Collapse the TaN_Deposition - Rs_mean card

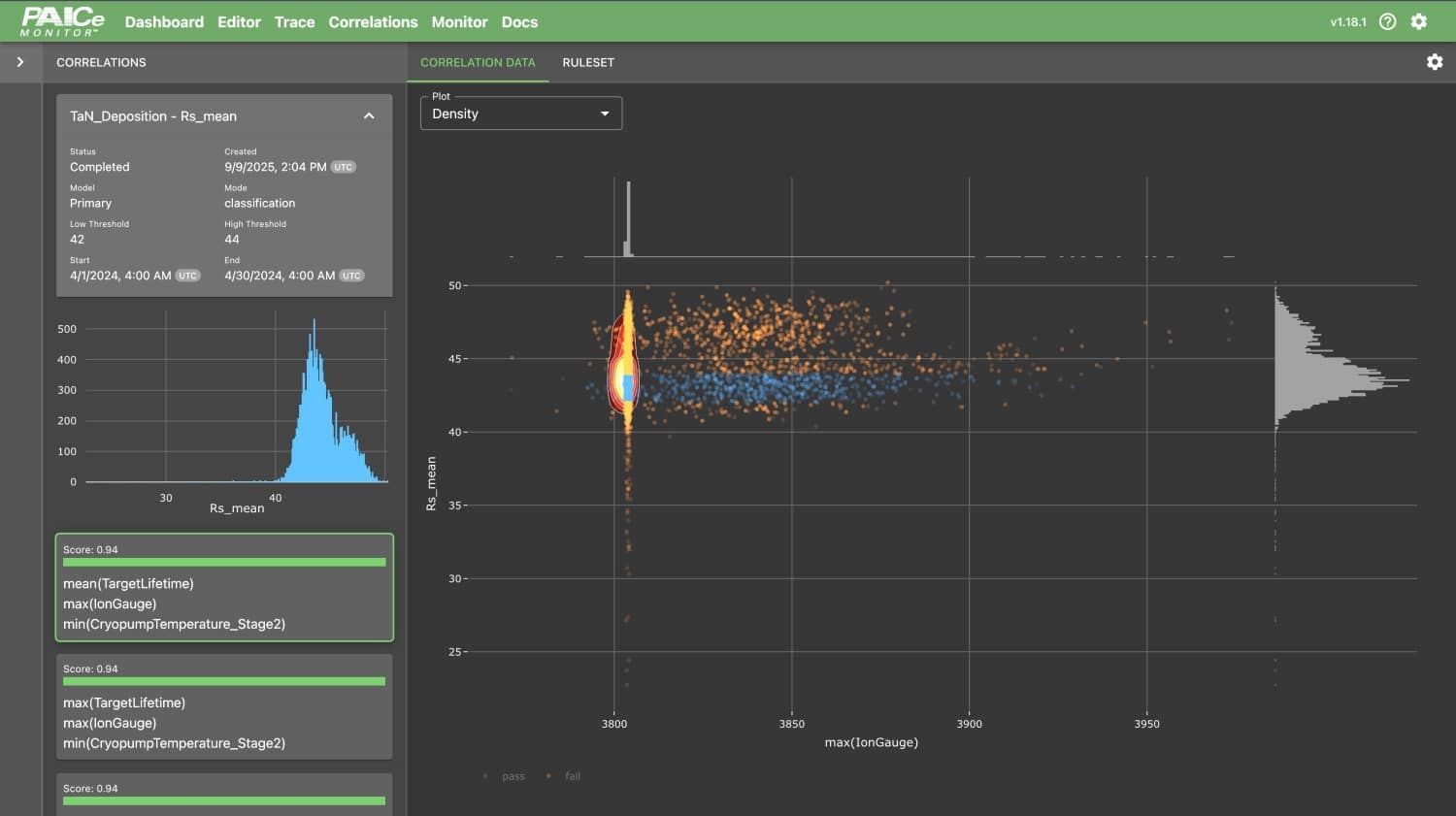point(369,116)
